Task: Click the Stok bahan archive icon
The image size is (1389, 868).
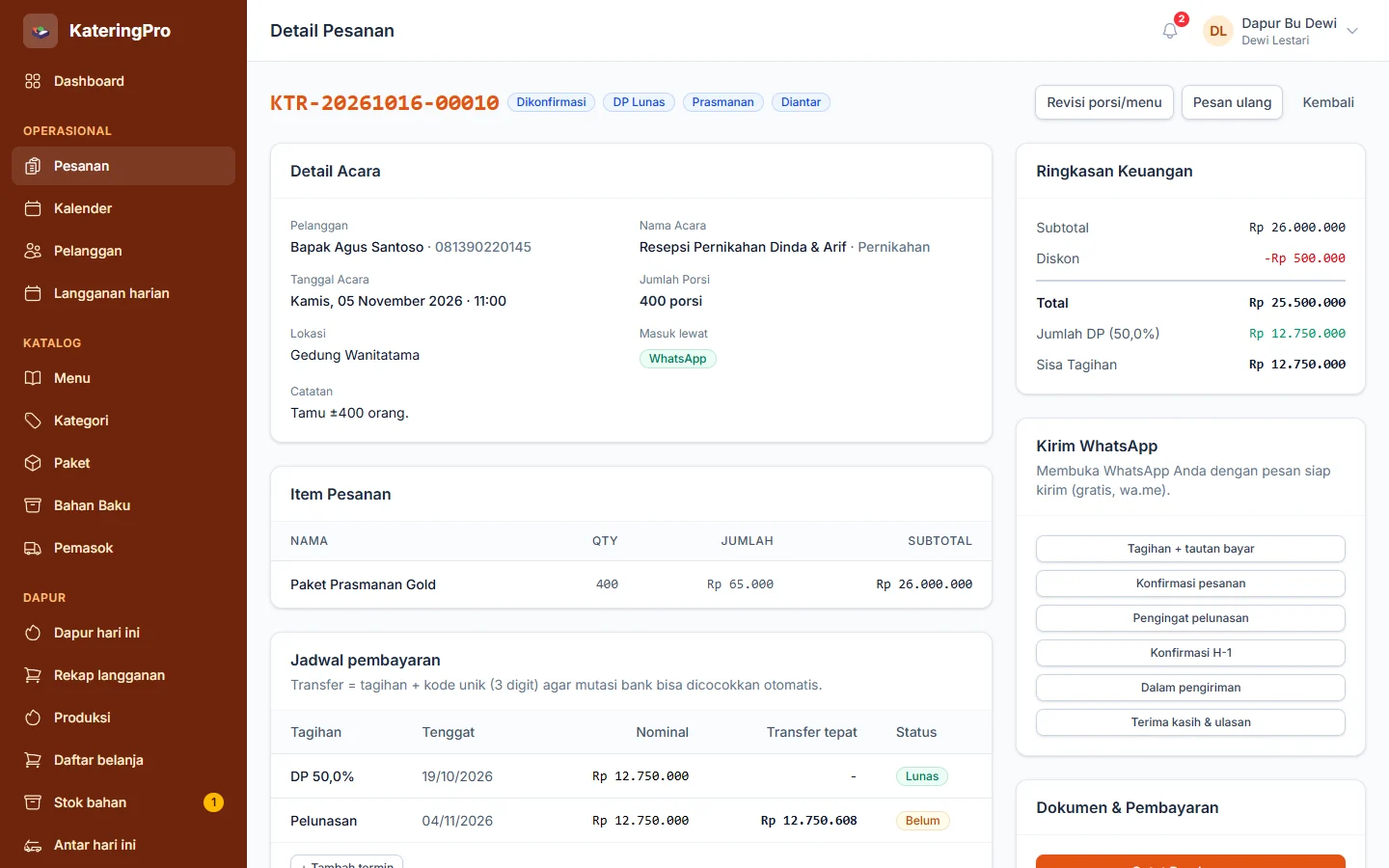Action: click(33, 802)
